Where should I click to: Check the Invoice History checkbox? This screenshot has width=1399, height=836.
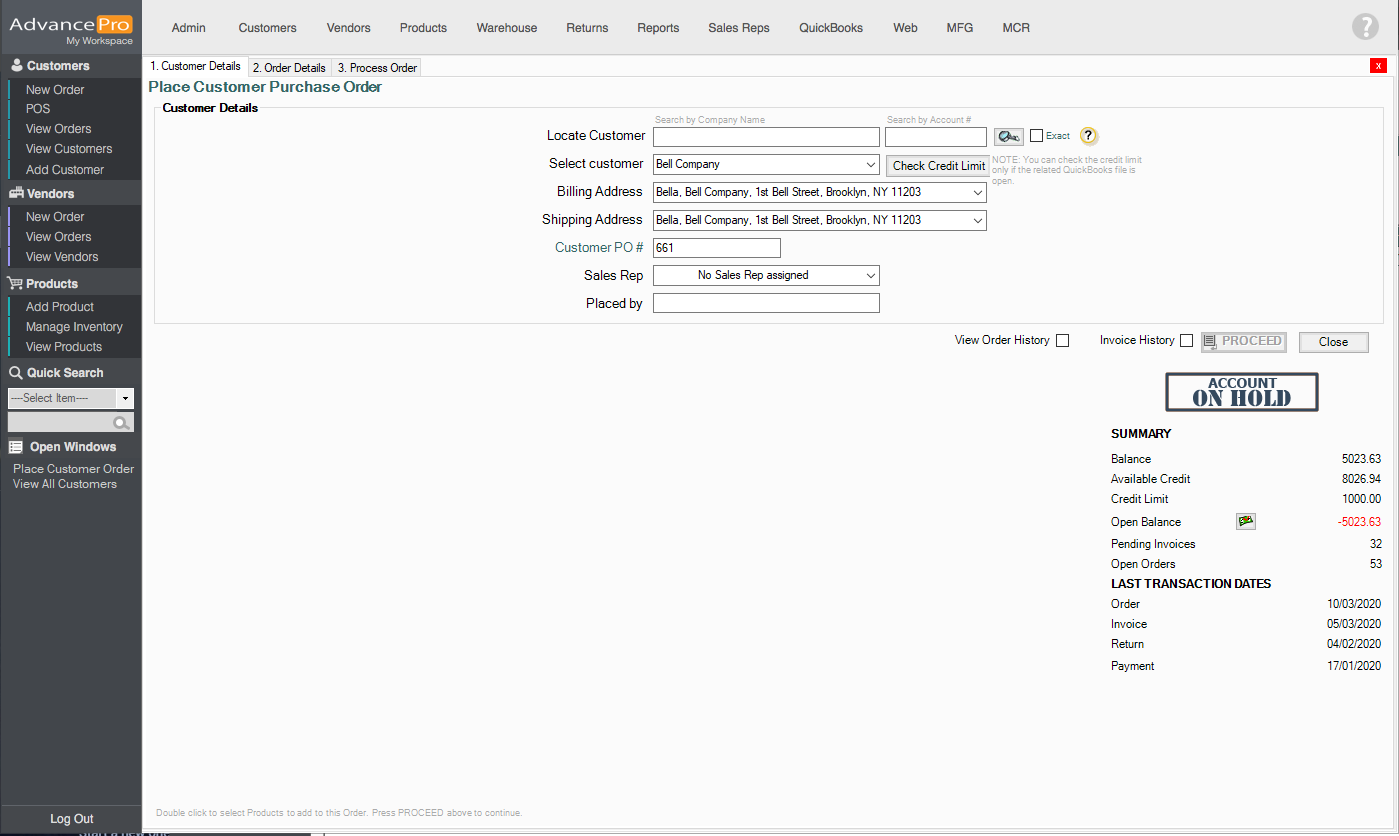click(x=1186, y=340)
